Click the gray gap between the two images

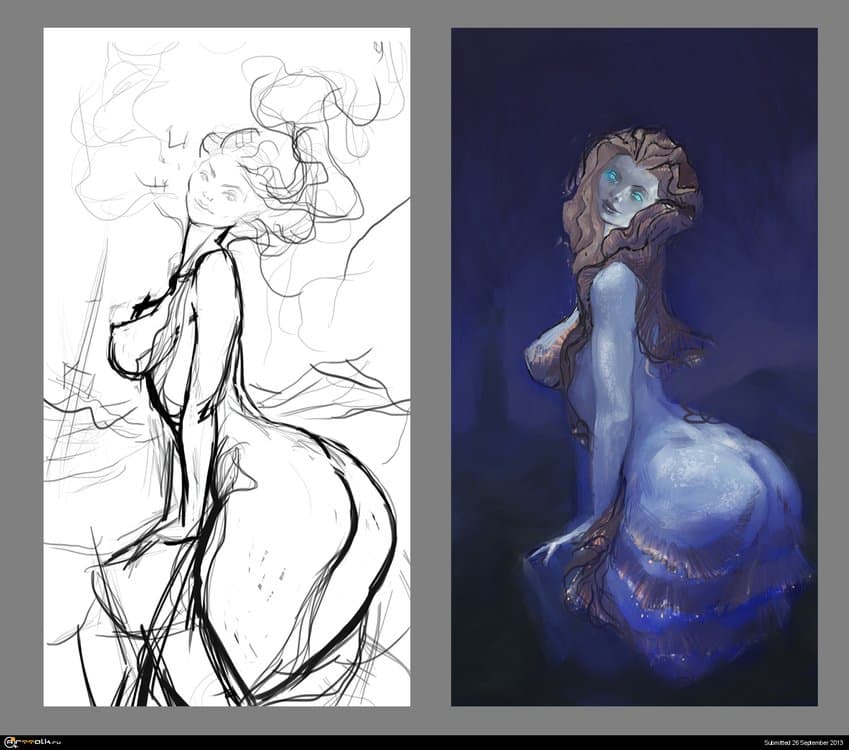430,366
